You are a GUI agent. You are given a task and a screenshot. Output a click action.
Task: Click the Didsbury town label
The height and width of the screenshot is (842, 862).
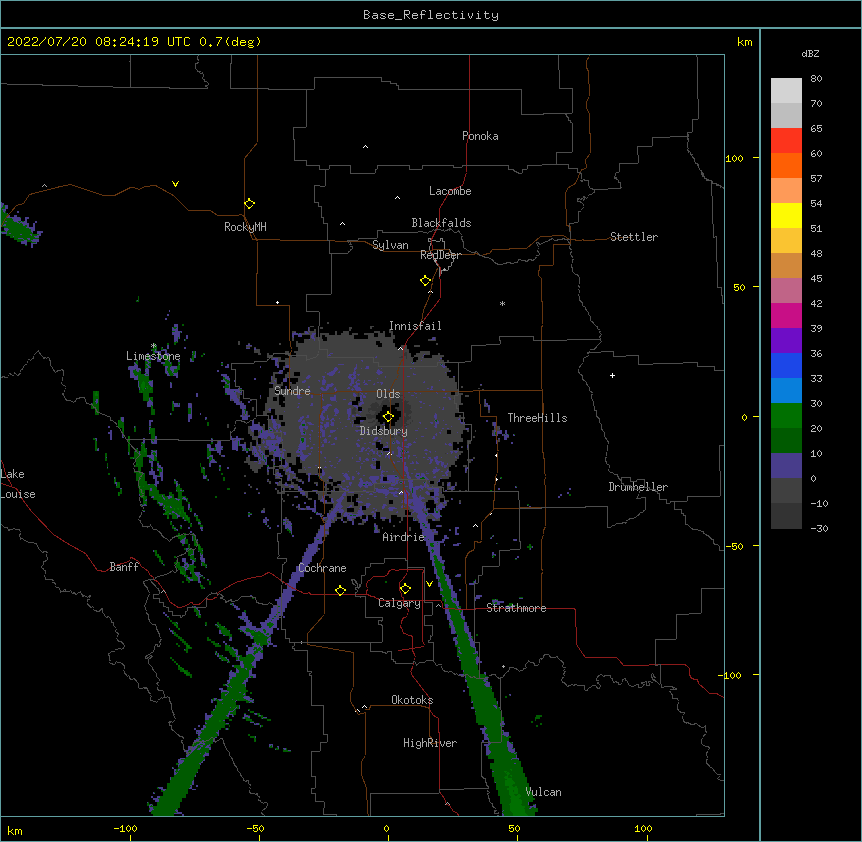[x=384, y=431]
